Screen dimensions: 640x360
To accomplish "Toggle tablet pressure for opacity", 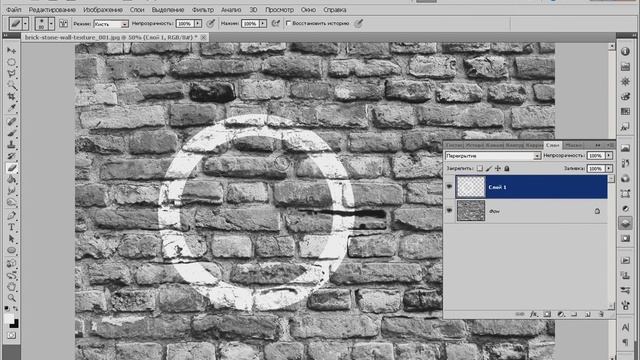I will pyautogui.click(x=211, y=24).
